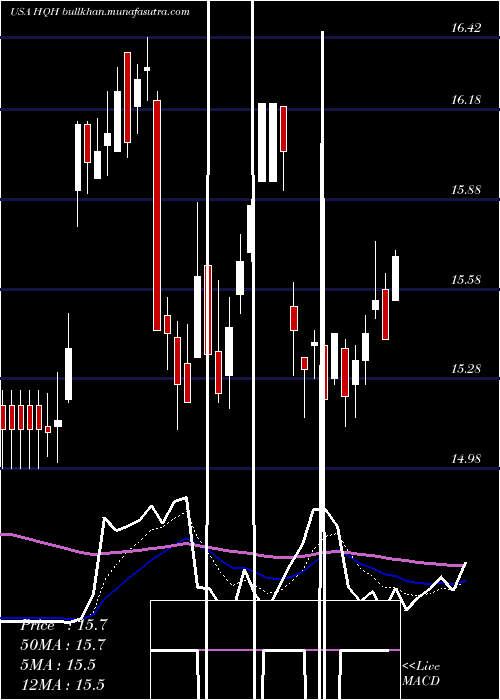Click the small white candle nearest 16.42
The width and height of the screenshot is (500, 700).
coord(147,69)
